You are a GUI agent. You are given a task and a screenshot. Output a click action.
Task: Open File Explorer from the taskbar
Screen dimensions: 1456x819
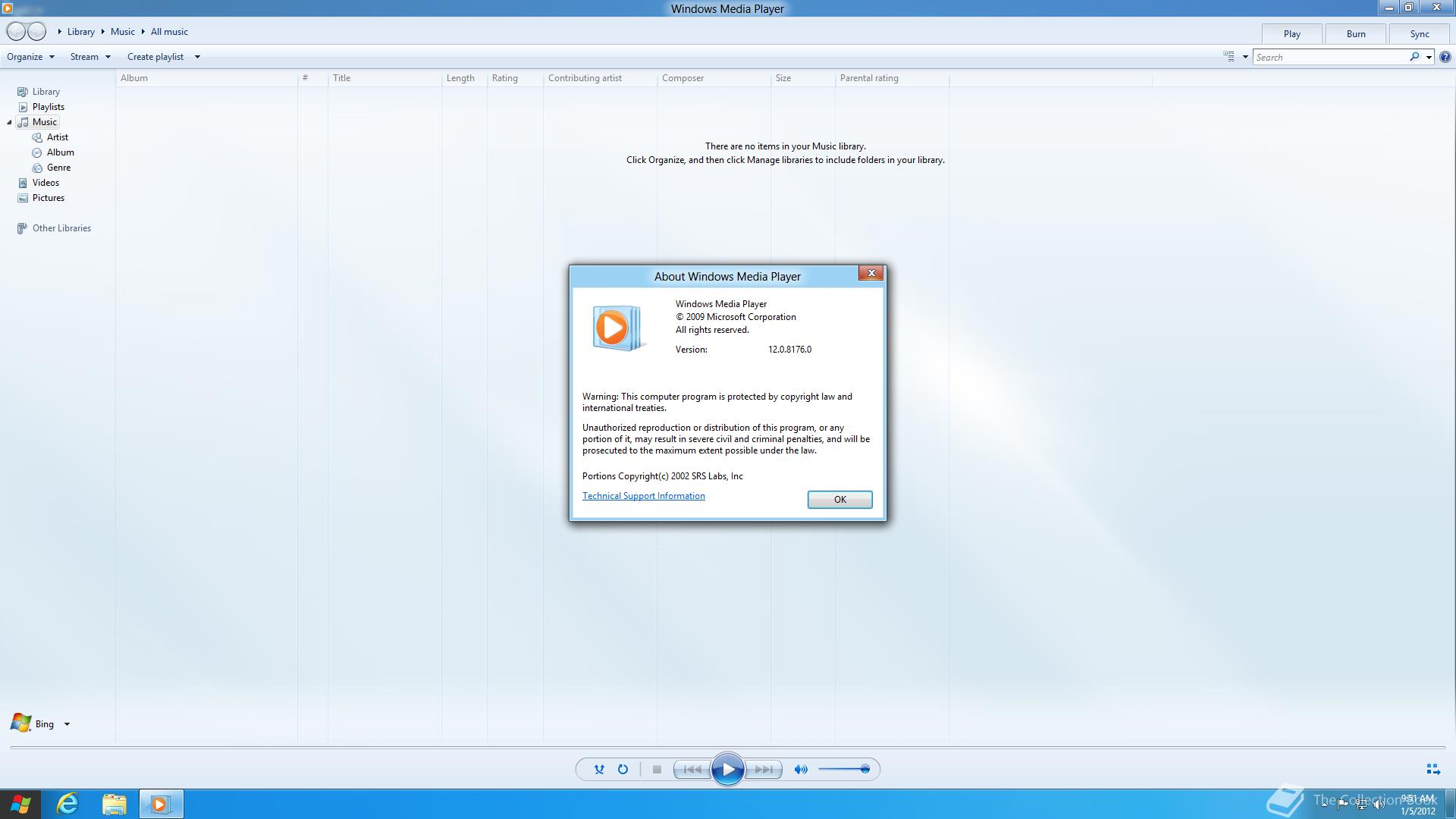114,804
